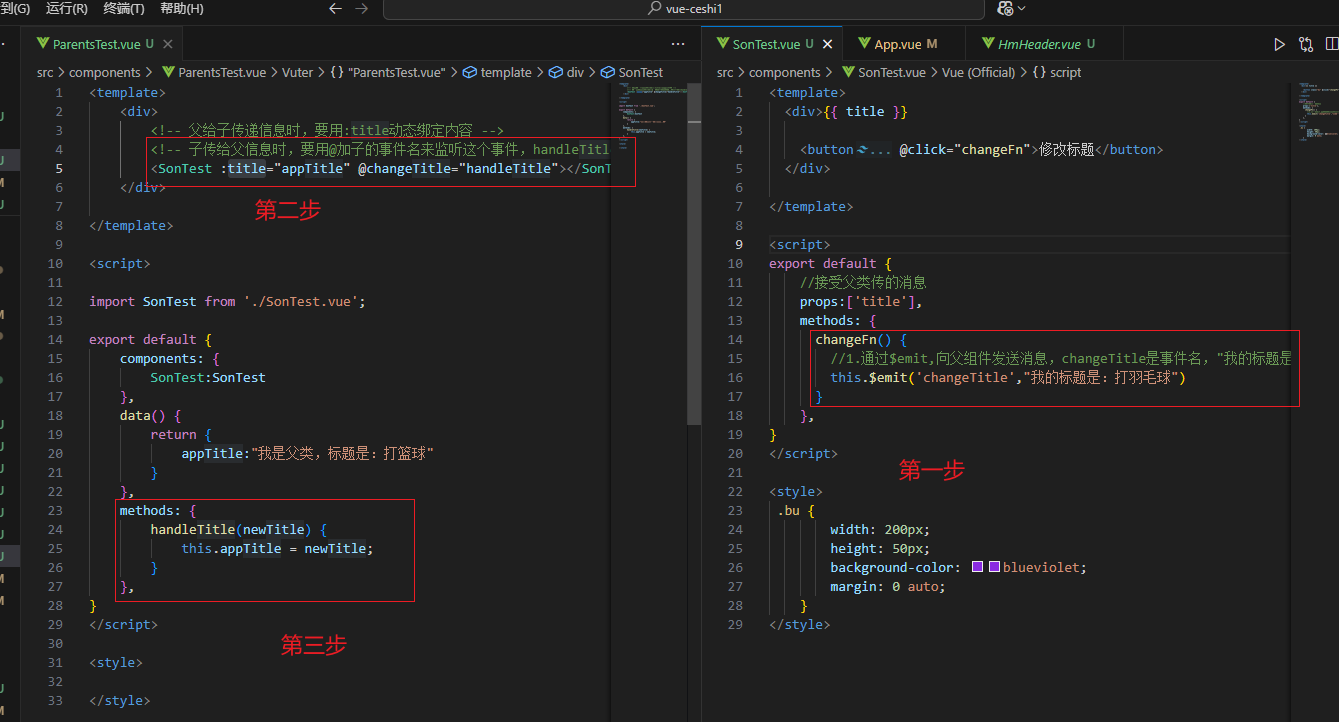Click the Vue icon on the HmHeader.vue tab
This screenshot has width=1339, height=722.
tap(990, 44)
